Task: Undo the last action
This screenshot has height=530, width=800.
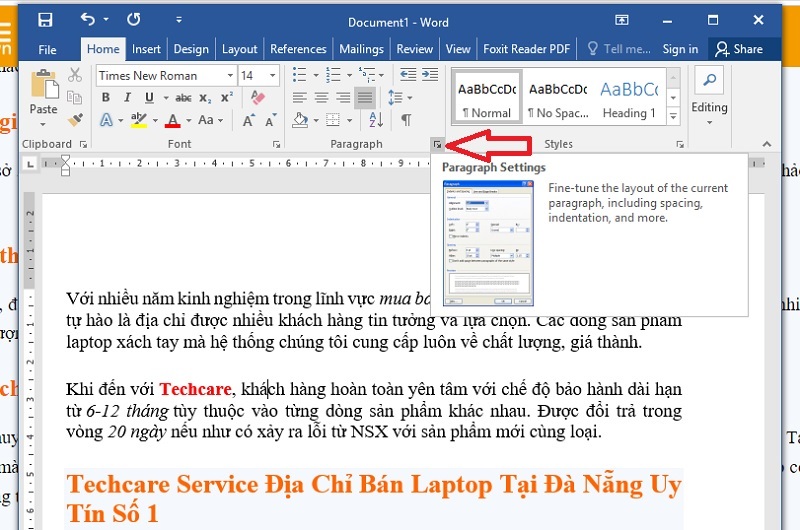Action: pos(88,19)
